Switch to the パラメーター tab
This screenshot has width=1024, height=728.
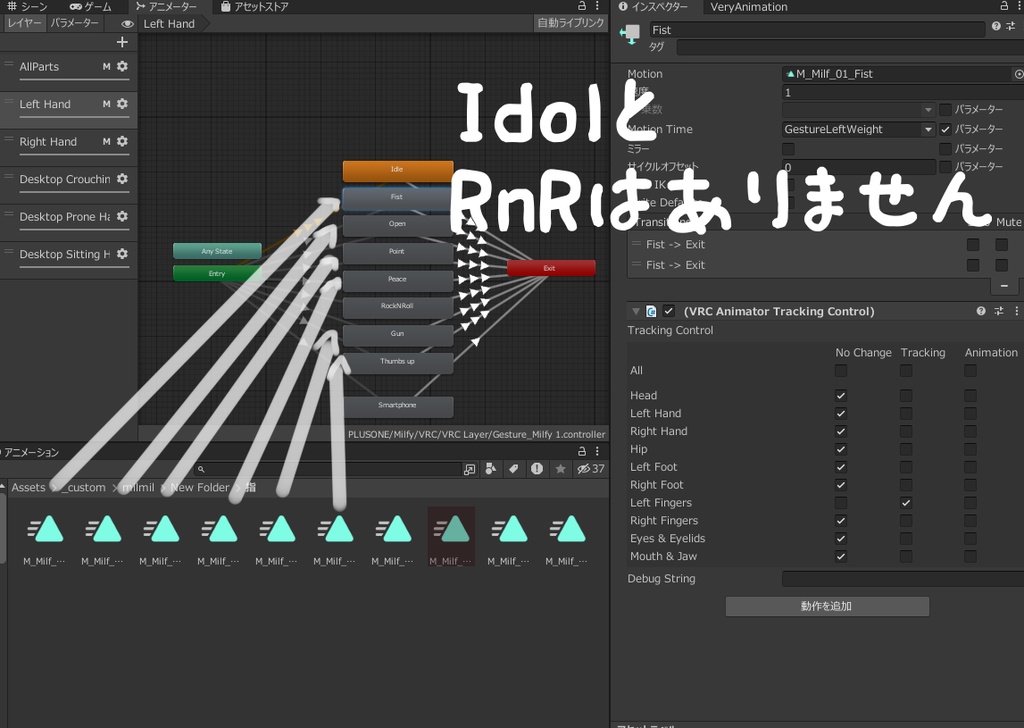pos(74,23)
